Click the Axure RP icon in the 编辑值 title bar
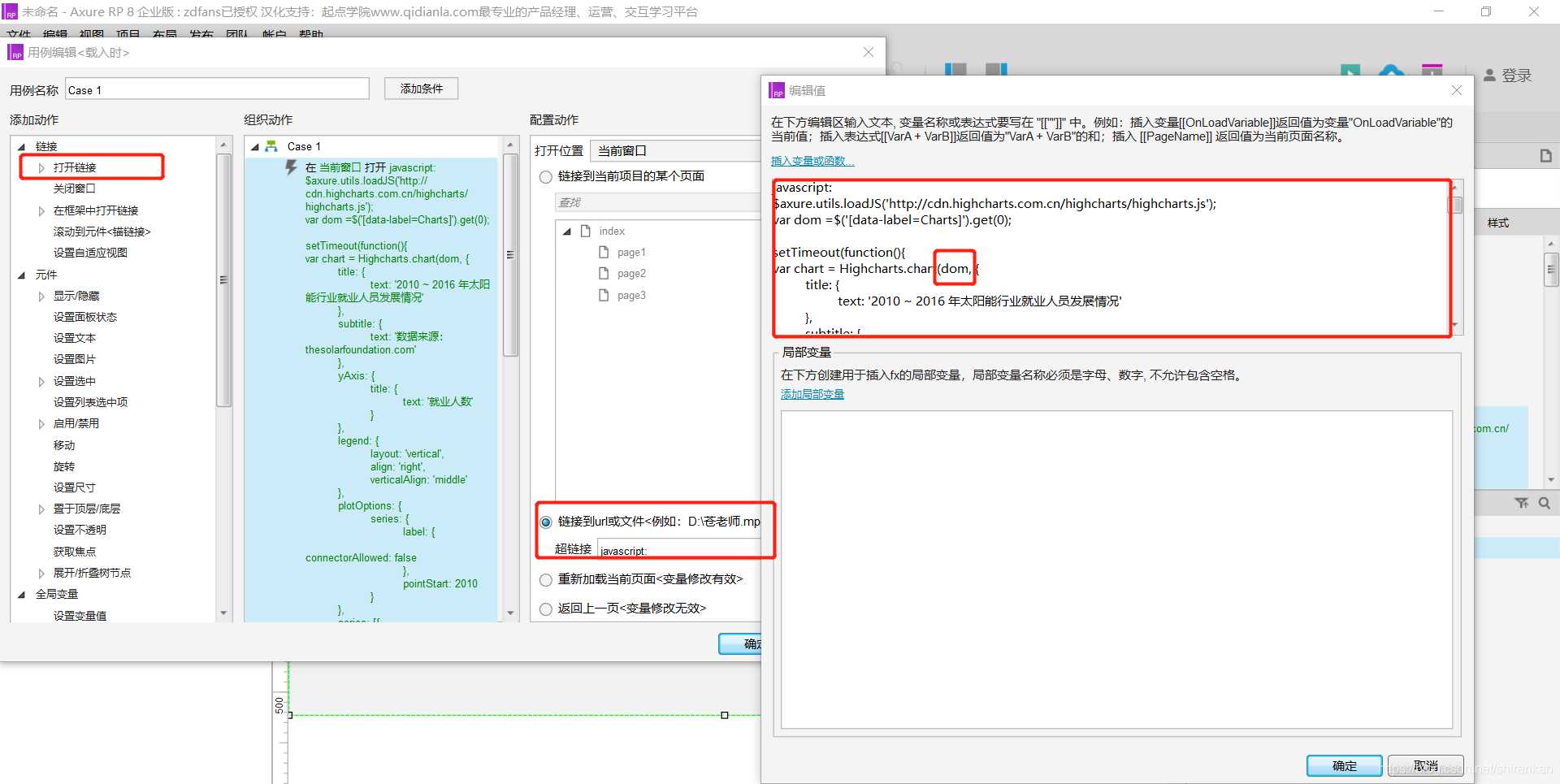 coord(778,90)
